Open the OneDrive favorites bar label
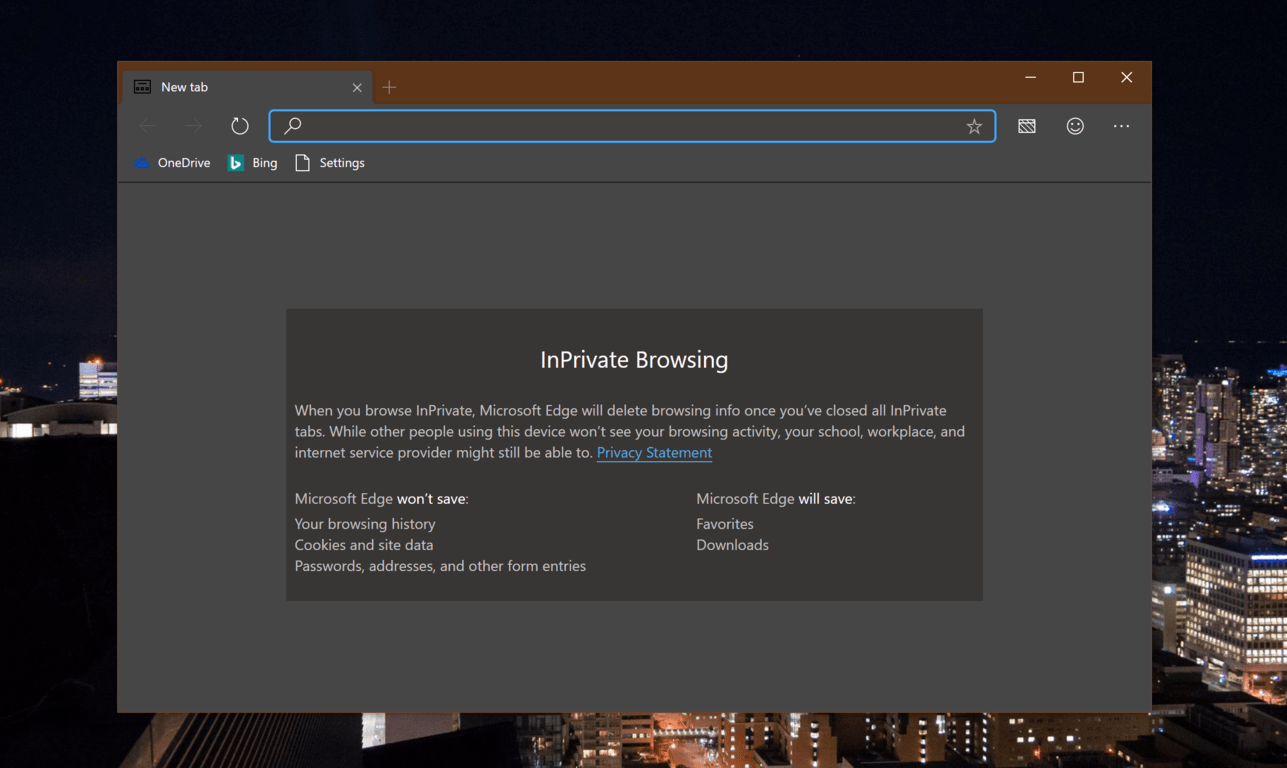 (x=184, y=163)
